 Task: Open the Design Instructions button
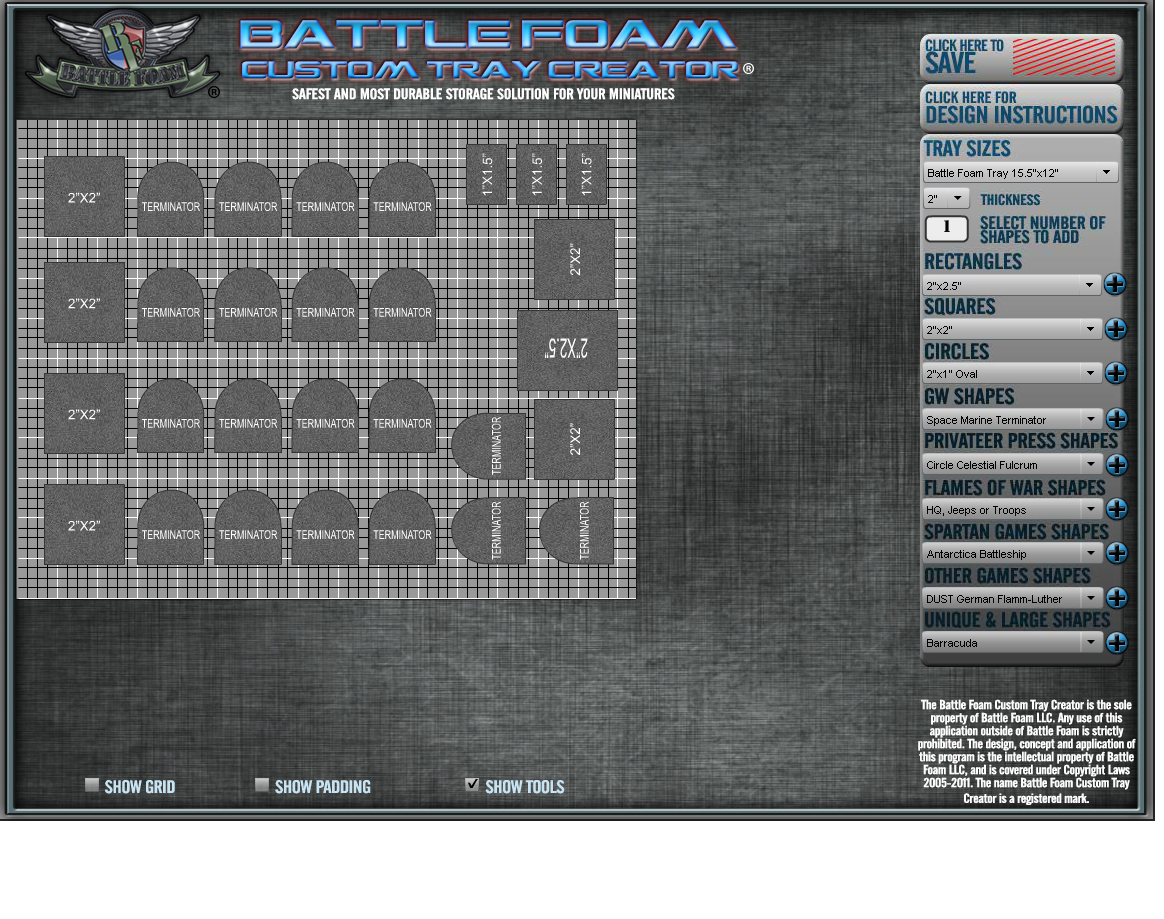pyautogui.click(x=1020, y=107)
